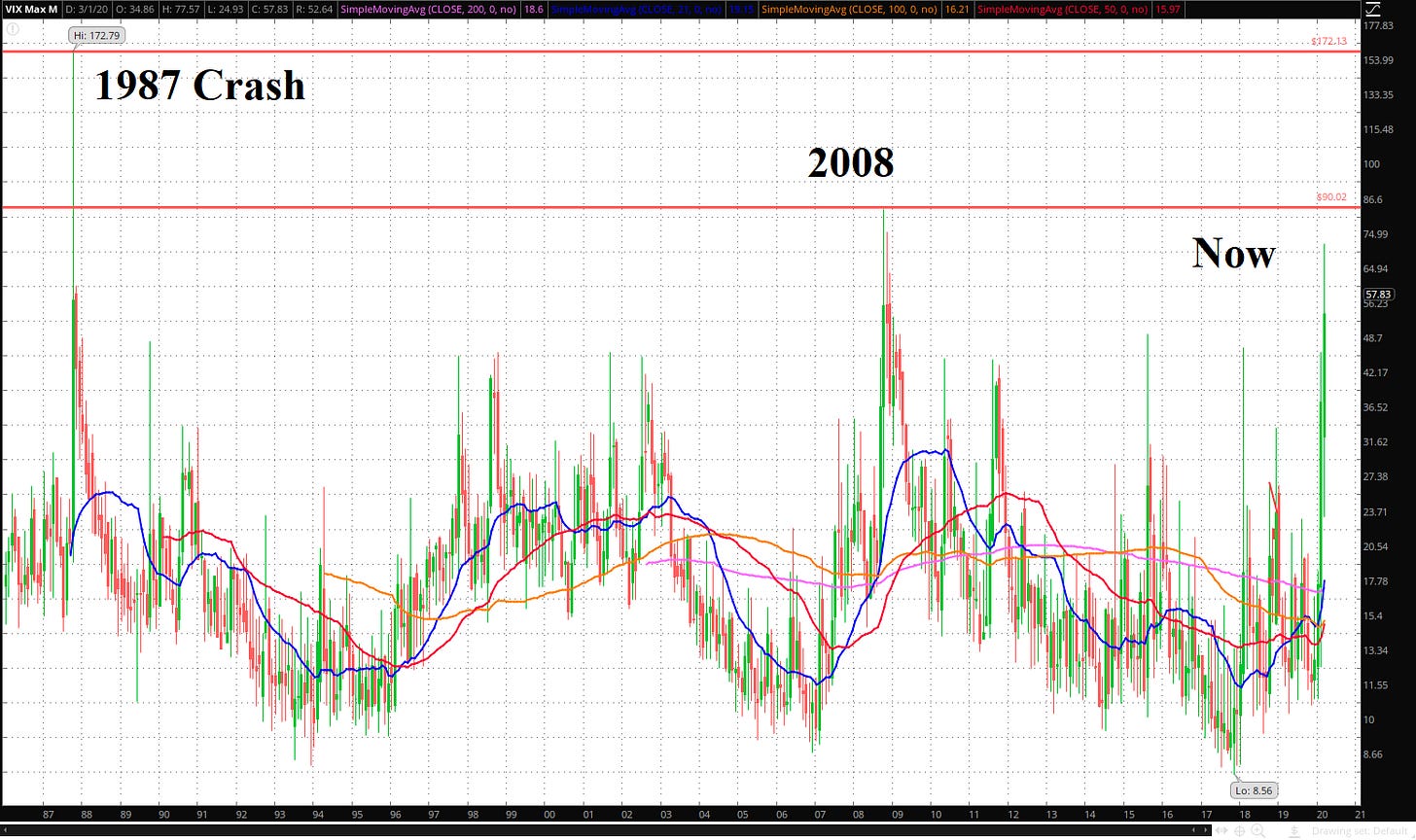1416x840 pixels.
Task: Open the Drawing set: Default selector
Action: pyautogui.click(x=1362, y=831)
